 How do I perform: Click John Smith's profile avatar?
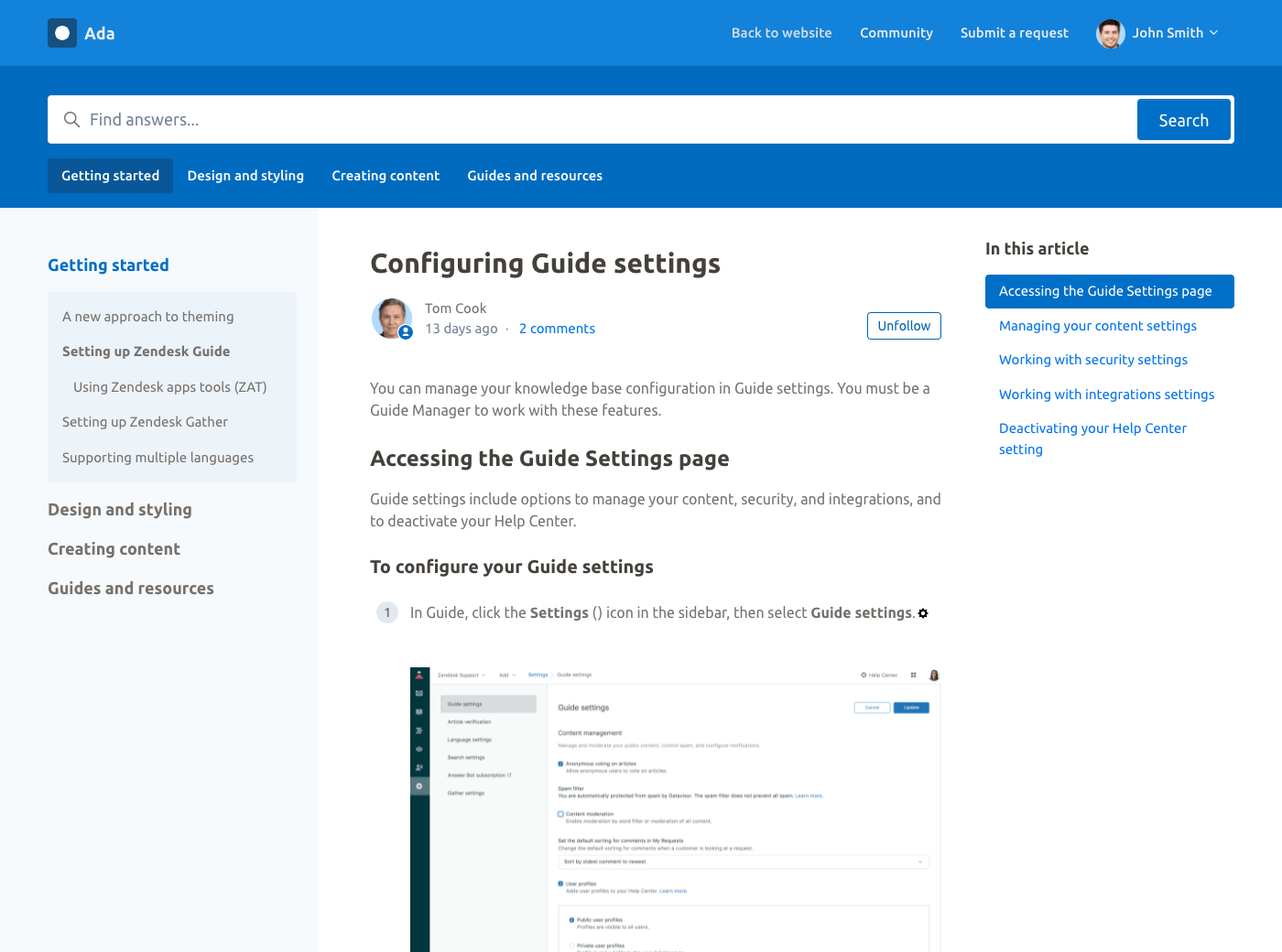point(1110,33)
